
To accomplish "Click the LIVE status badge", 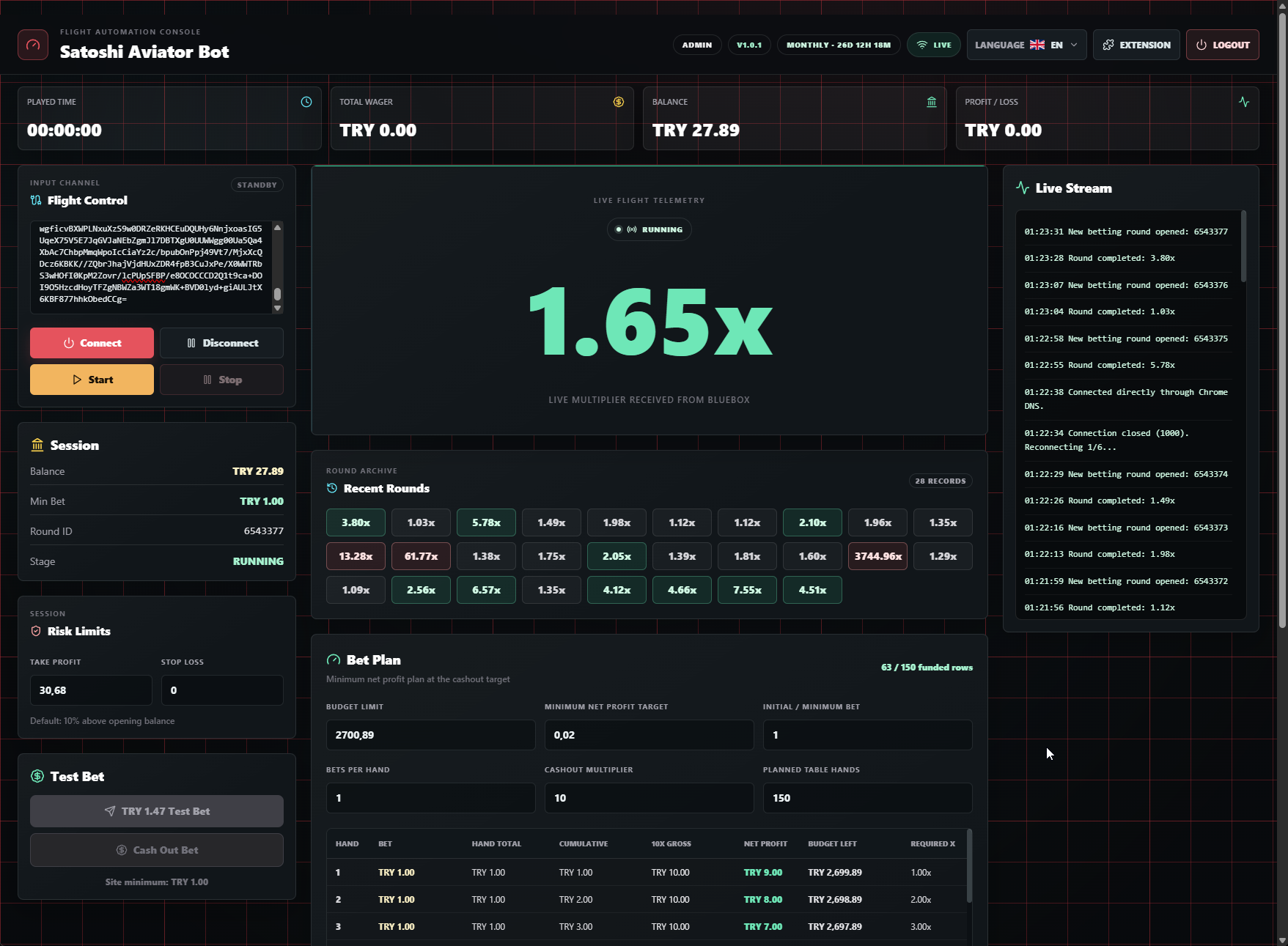I will (x=934, y=45).
